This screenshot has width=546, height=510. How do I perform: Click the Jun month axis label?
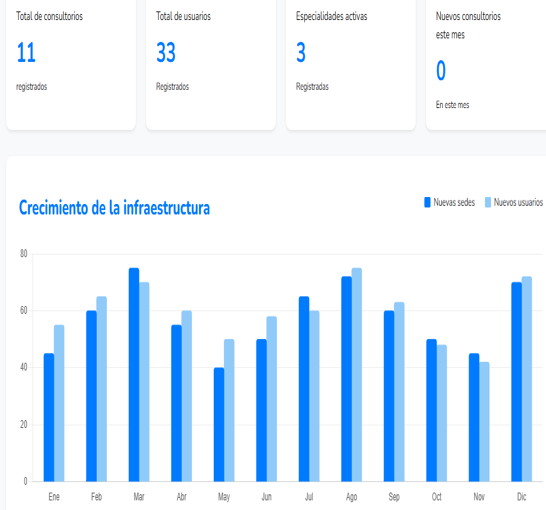267,496
